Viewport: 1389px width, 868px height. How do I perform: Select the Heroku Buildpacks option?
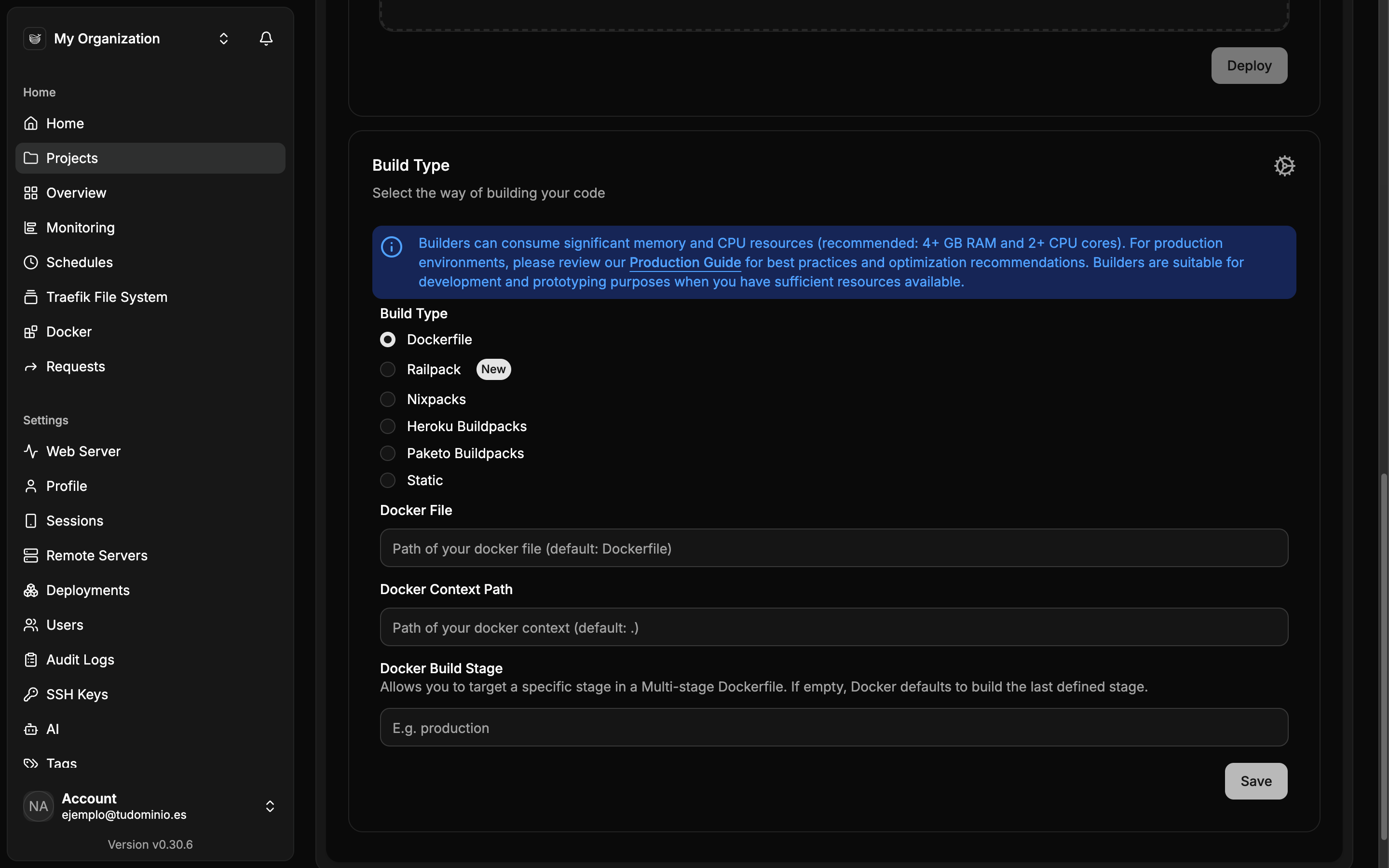[x=388, y=427]
